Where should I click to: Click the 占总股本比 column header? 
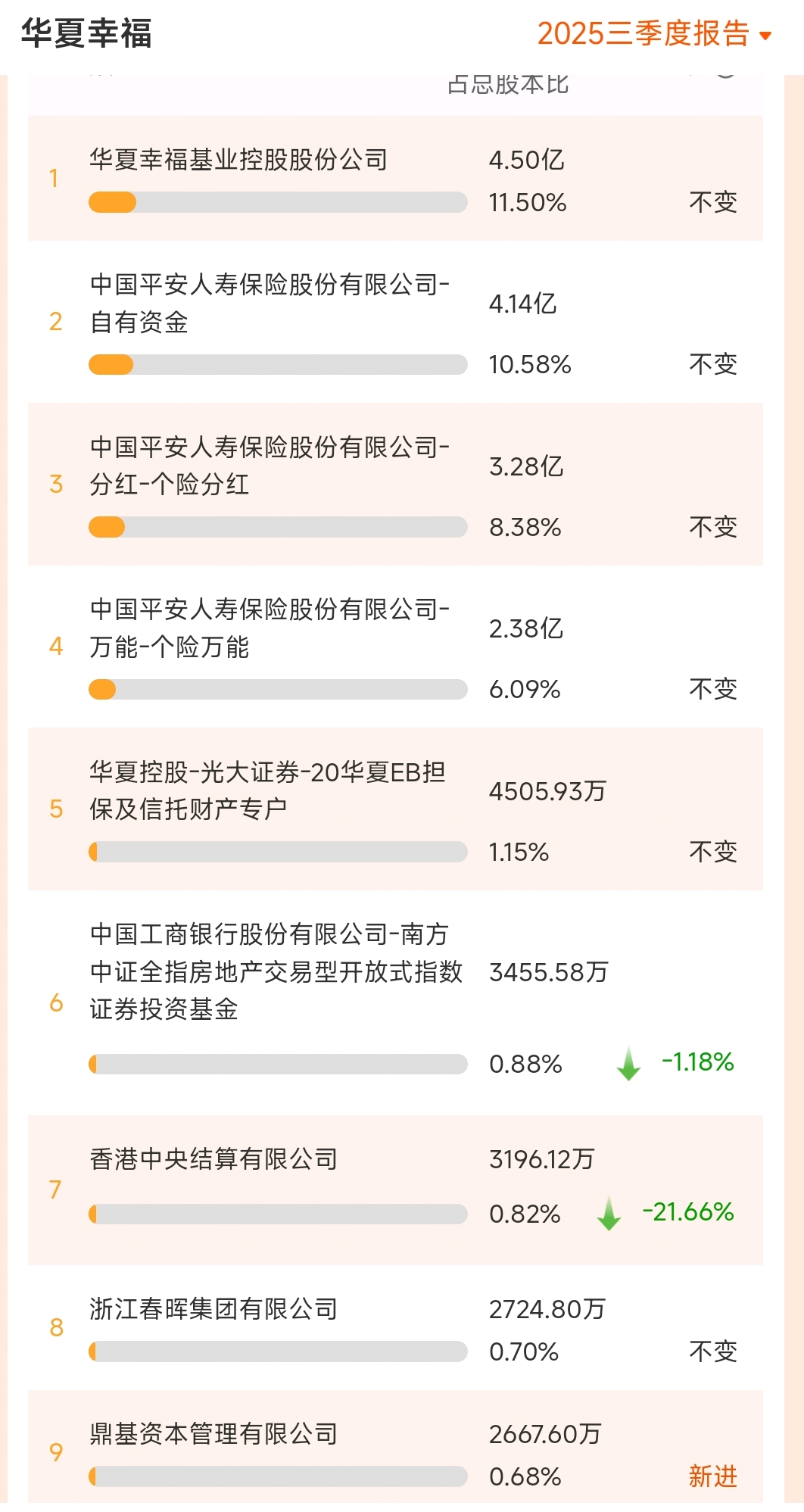[x=508, y=84]
